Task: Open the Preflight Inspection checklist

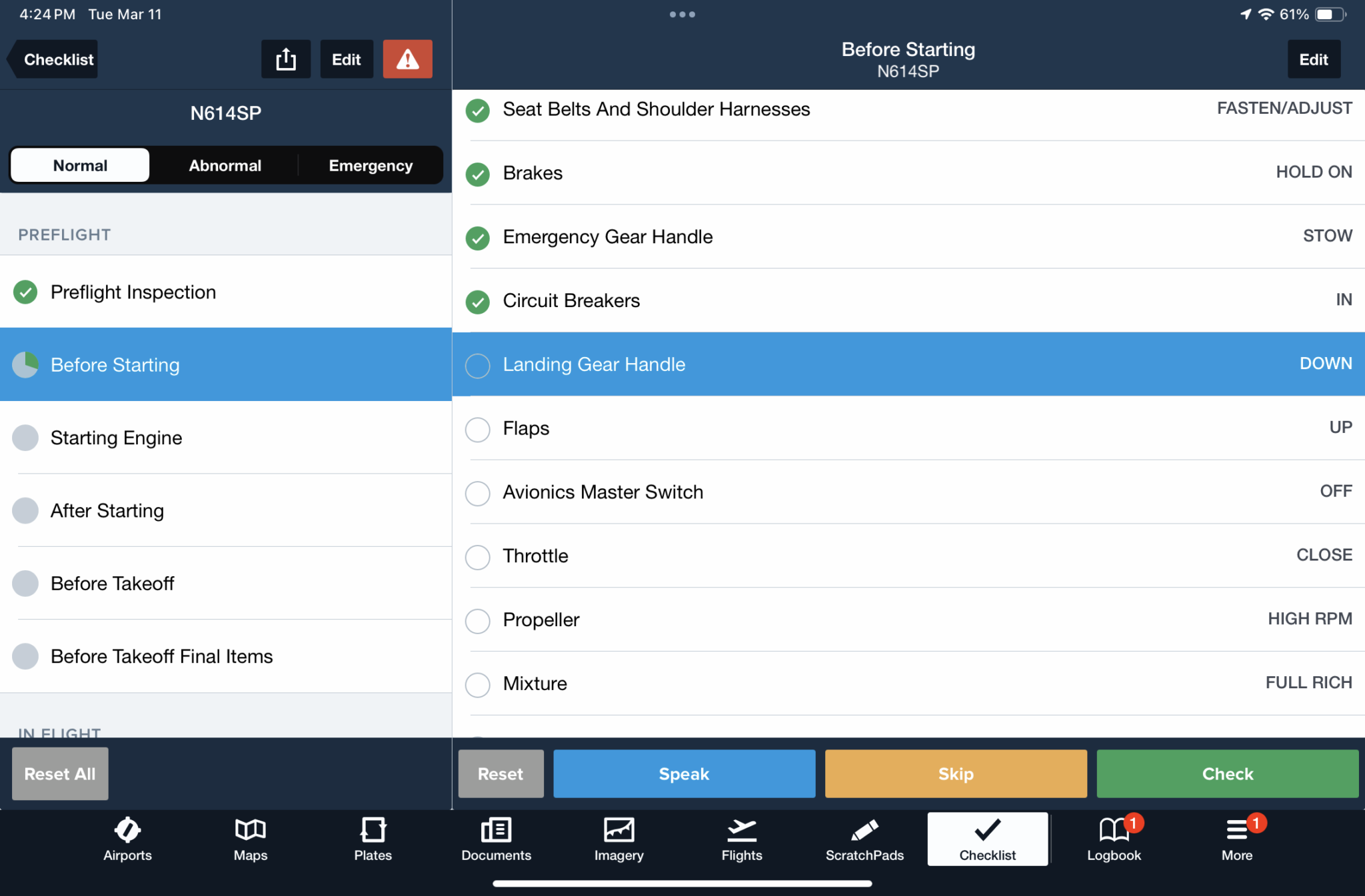Action: [226, 292]
